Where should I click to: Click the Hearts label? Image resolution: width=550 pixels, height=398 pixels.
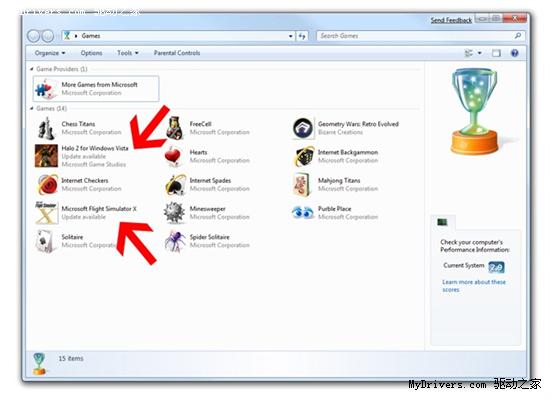(198, 152)
